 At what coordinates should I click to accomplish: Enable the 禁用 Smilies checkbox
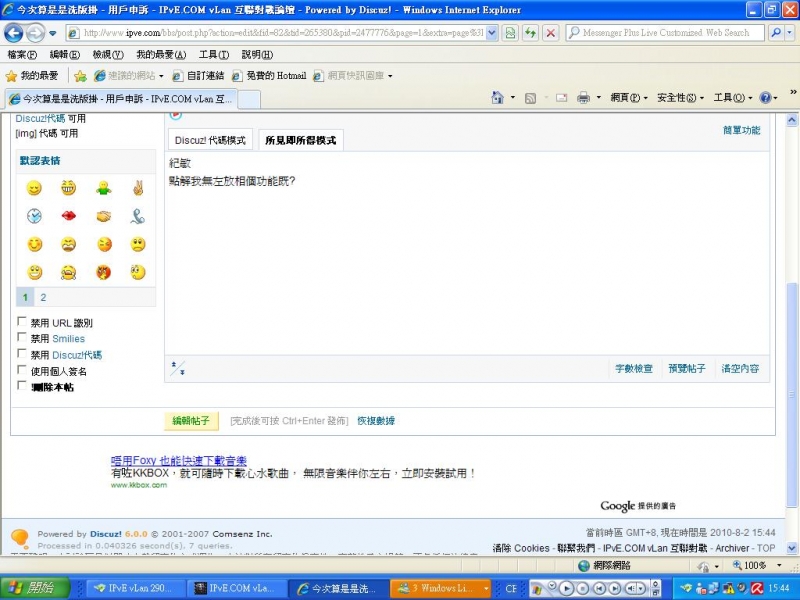pos(22,338)
